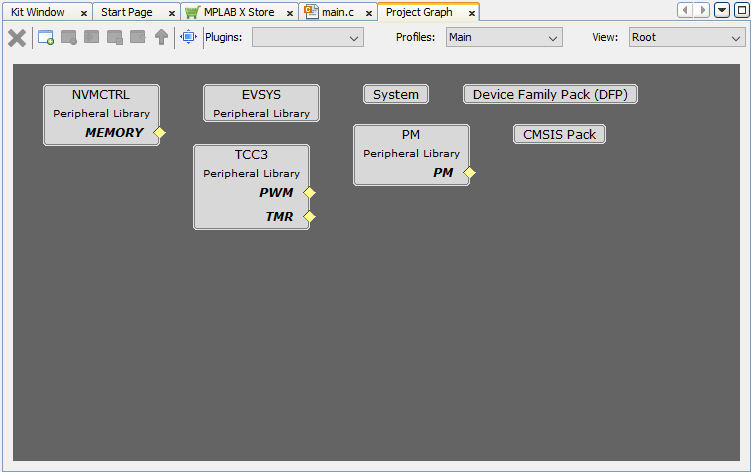The height and width of the screenshot is (472, 751).
Task: Click the up arrow toolbar icon
Action: tap(161, 37)
